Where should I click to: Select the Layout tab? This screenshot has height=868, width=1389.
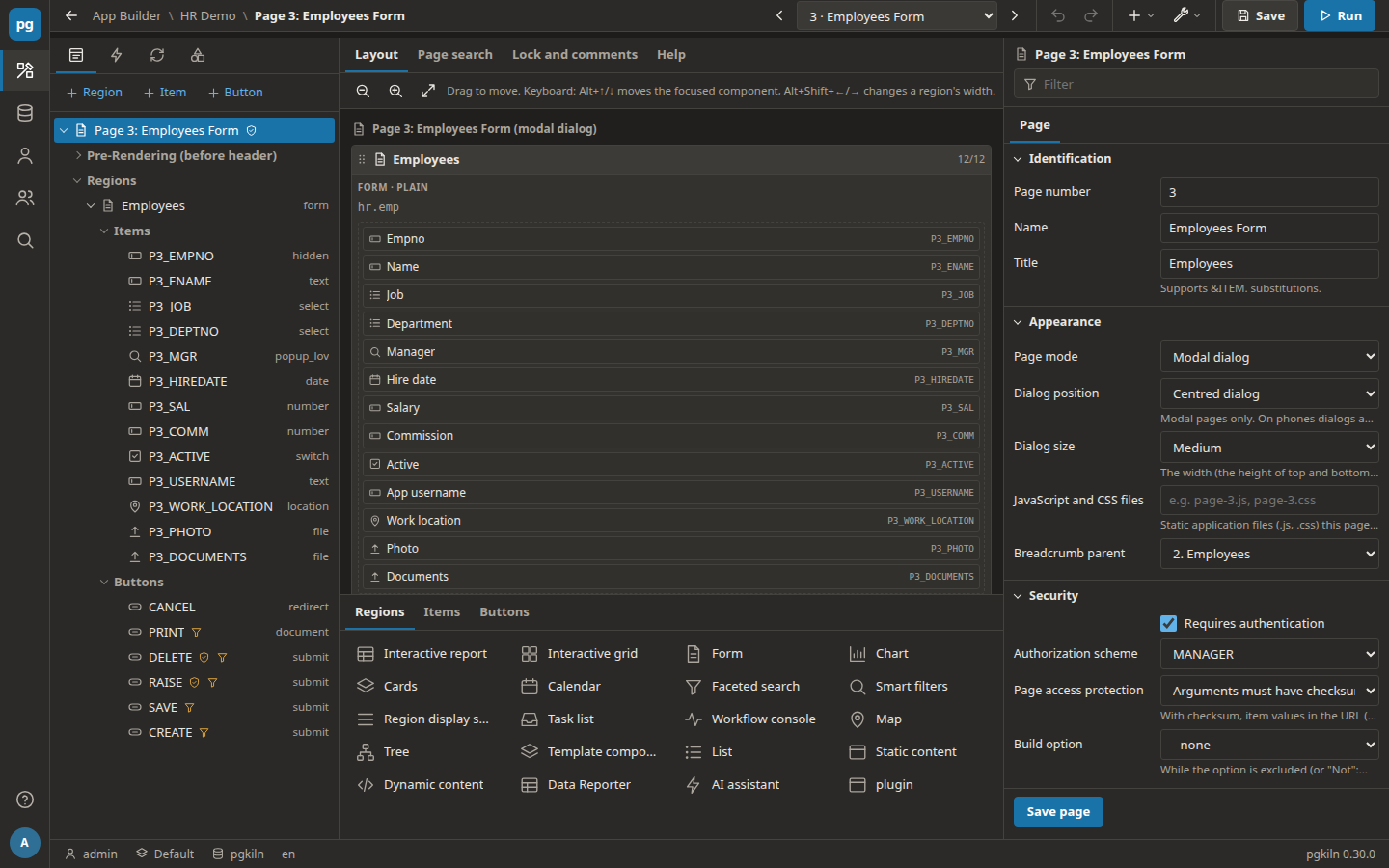376,55
